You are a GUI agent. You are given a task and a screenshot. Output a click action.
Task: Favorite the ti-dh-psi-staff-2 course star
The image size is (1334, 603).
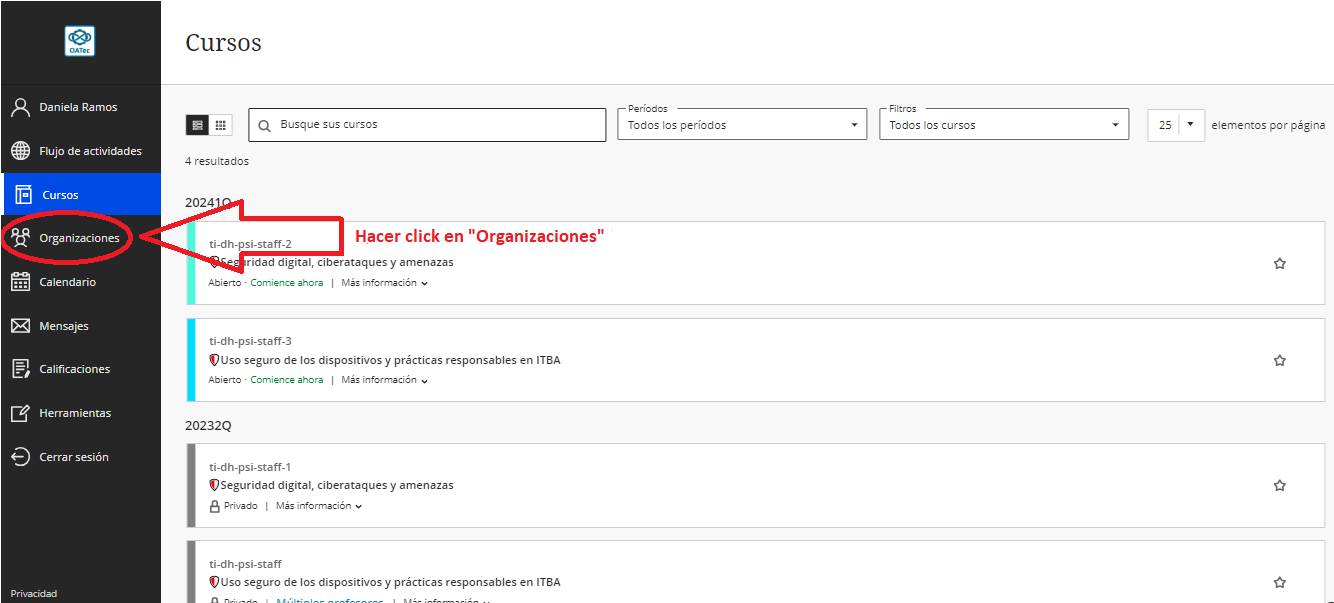coord(1279,264)
